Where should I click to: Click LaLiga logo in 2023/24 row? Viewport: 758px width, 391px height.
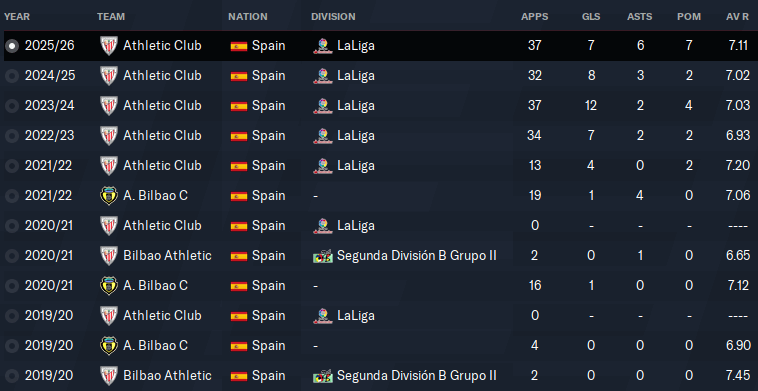pyautogui.click(x=322, y=106)
